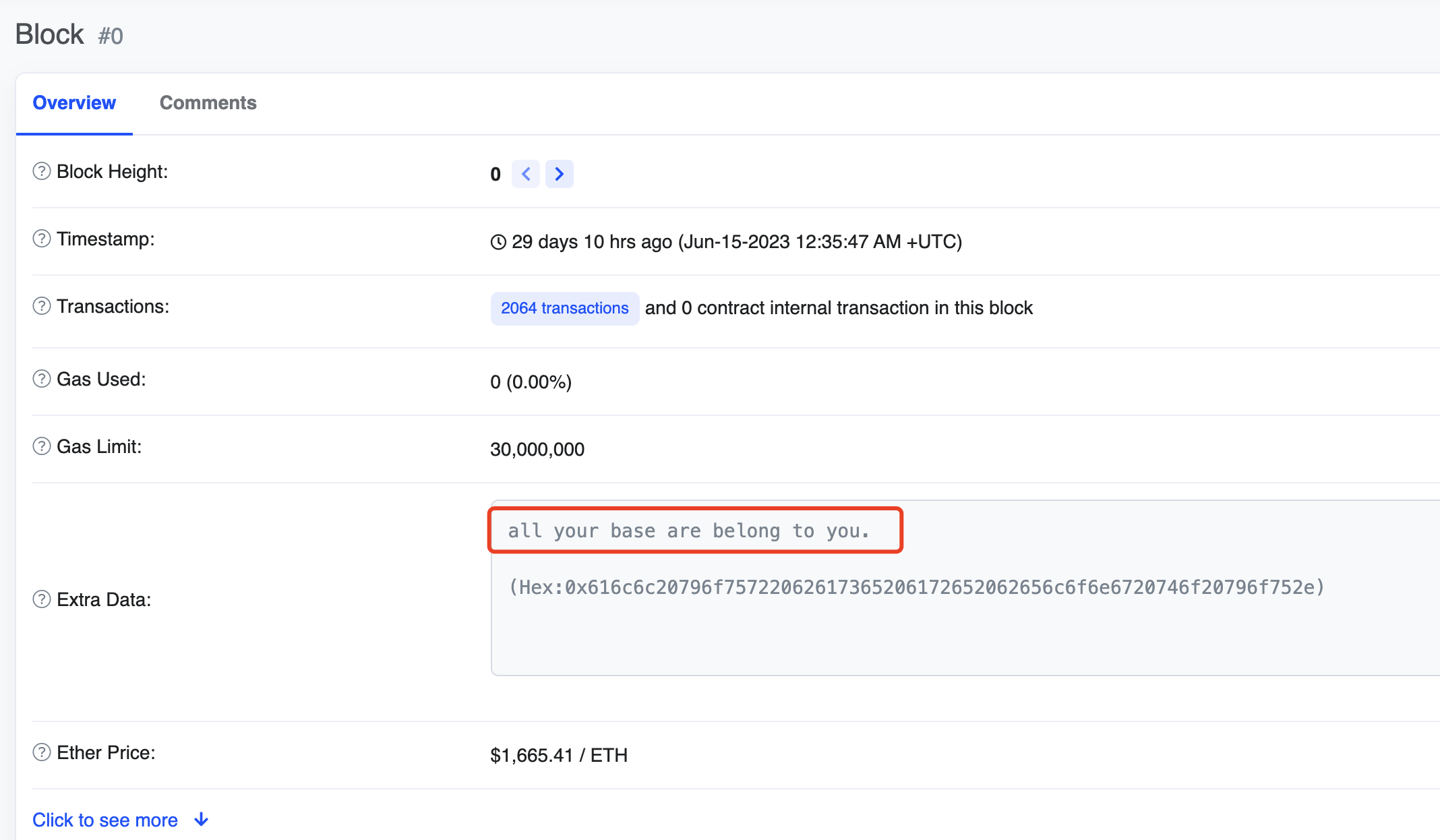Screen dimensions: 1440x840
Task: Click the Ether Price help icon
Action: click(42, 752)
